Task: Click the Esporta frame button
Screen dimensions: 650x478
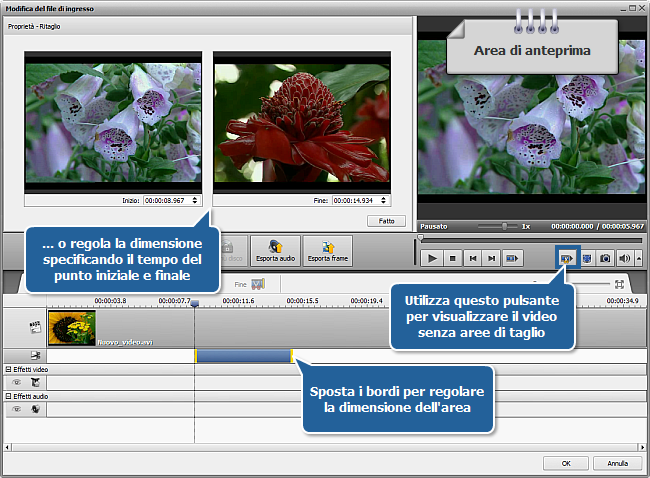Action: tap(327, 250)
